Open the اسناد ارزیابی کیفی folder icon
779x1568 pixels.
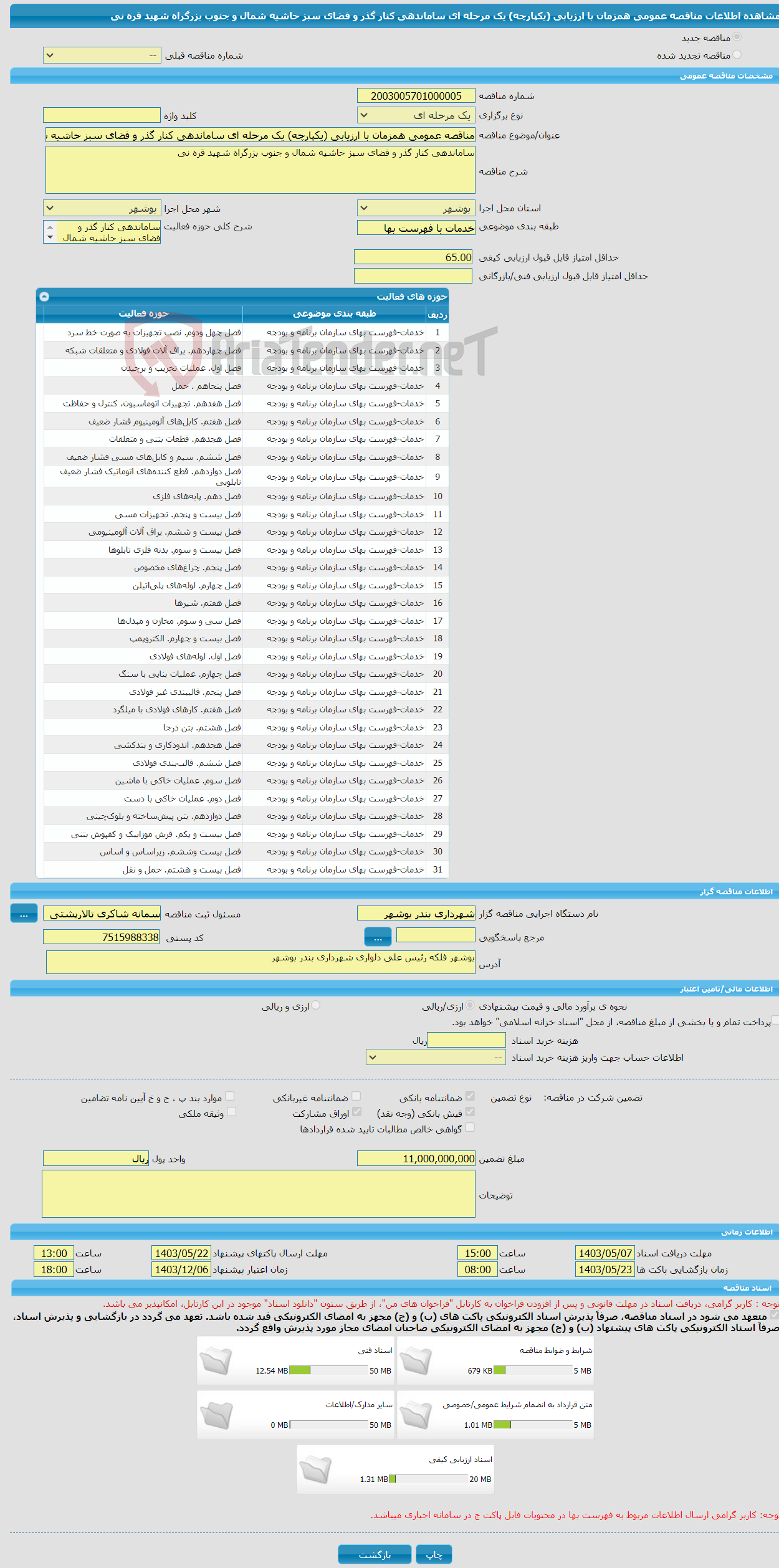pos(315,1469)
